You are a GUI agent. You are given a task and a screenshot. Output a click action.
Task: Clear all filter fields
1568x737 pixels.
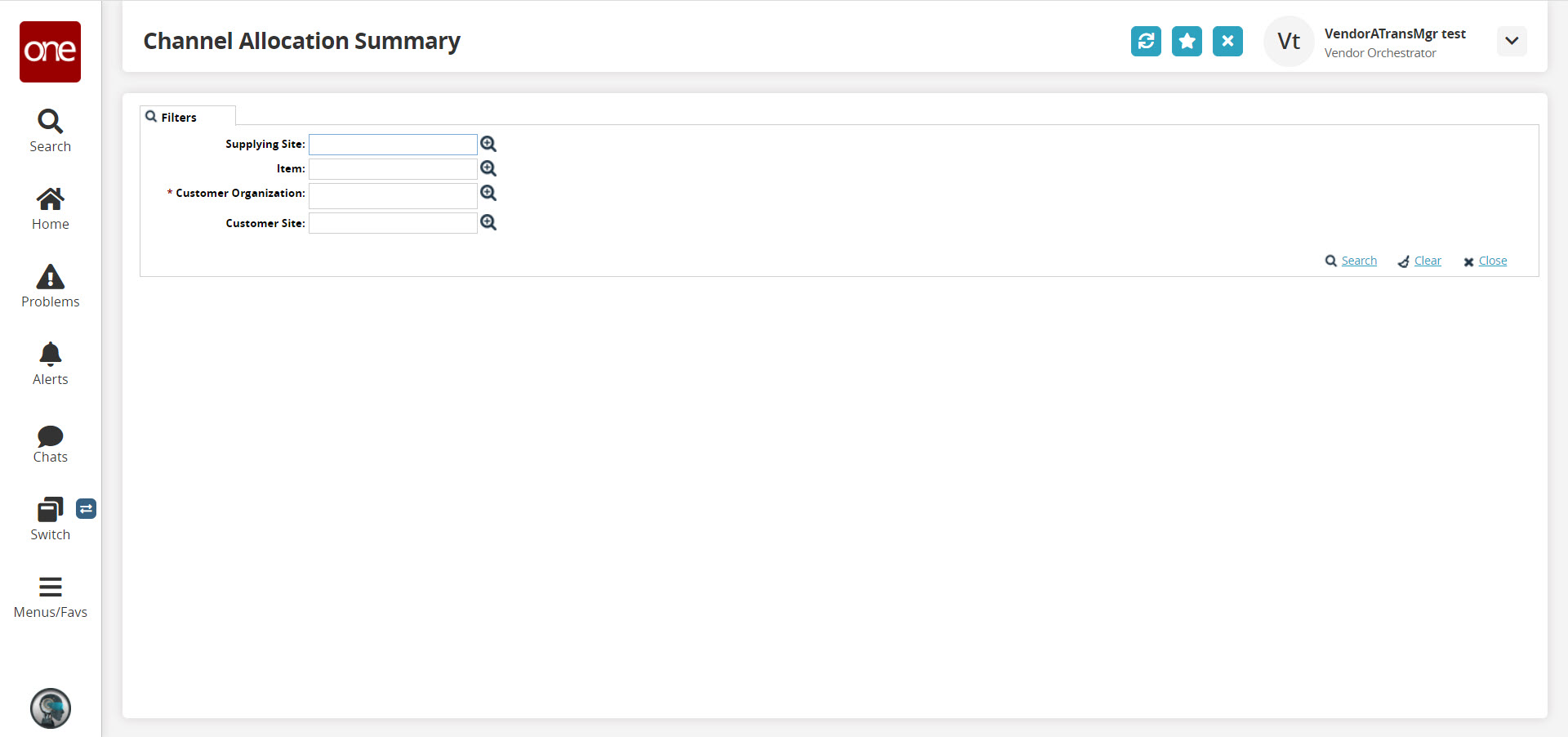click(1427, 261)
